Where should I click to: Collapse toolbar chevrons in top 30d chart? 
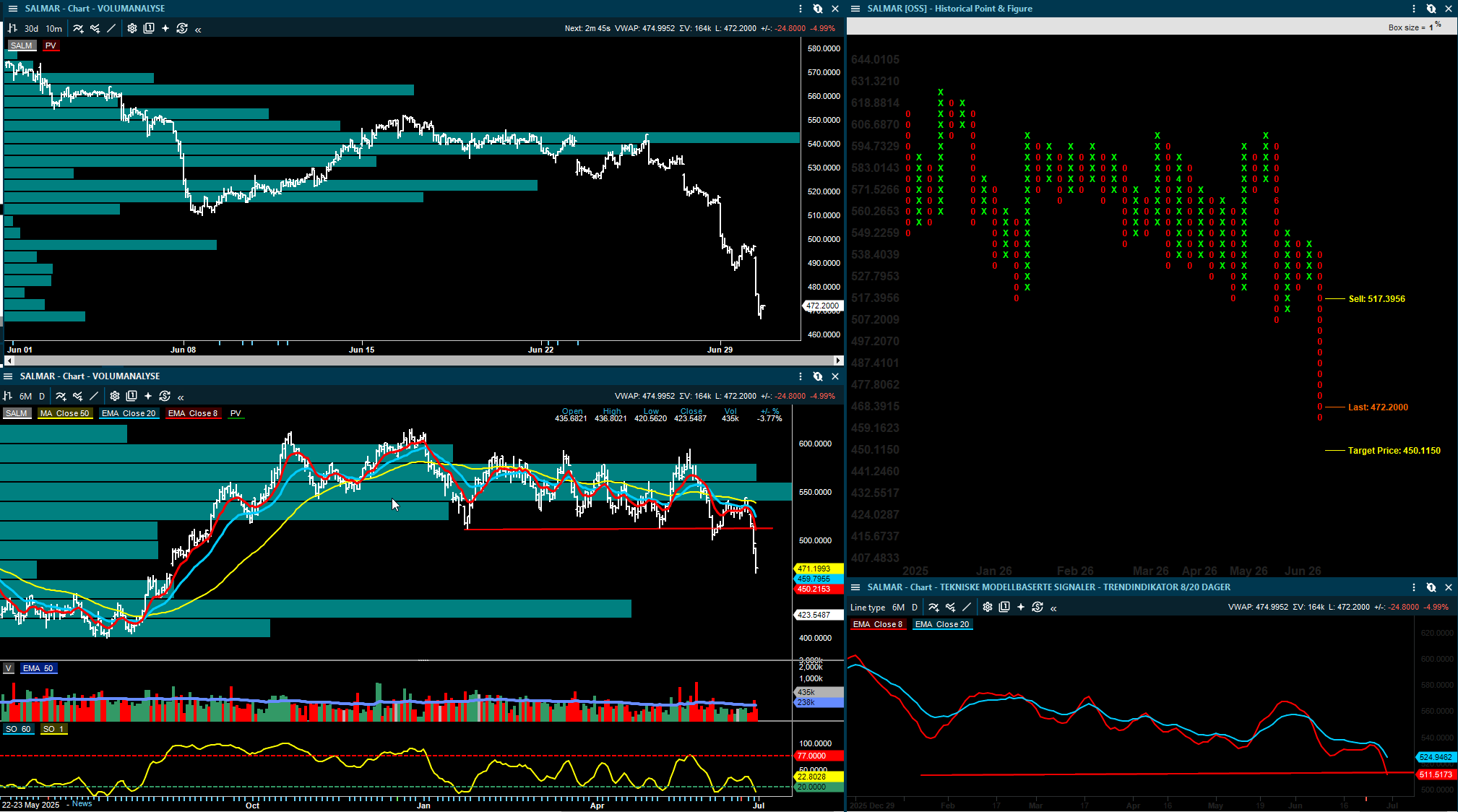tap(198, 29)
